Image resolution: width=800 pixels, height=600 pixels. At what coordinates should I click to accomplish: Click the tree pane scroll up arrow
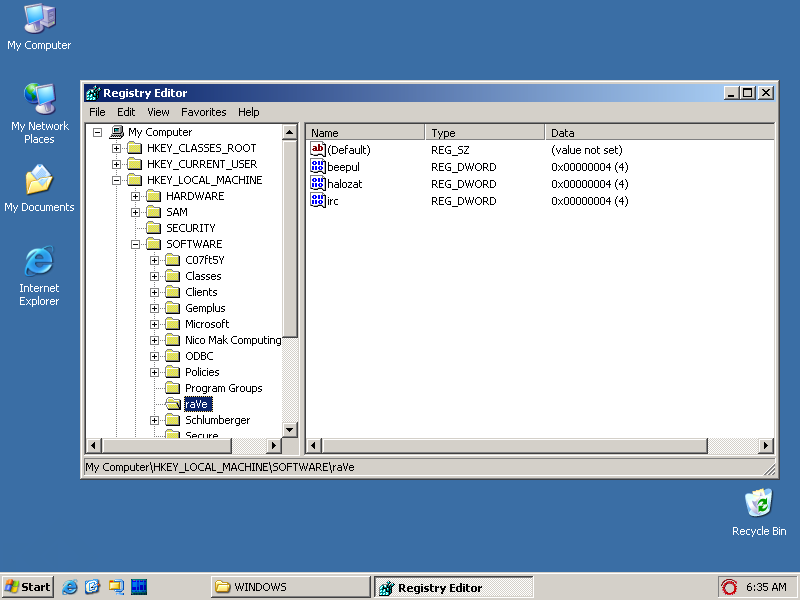289,133
